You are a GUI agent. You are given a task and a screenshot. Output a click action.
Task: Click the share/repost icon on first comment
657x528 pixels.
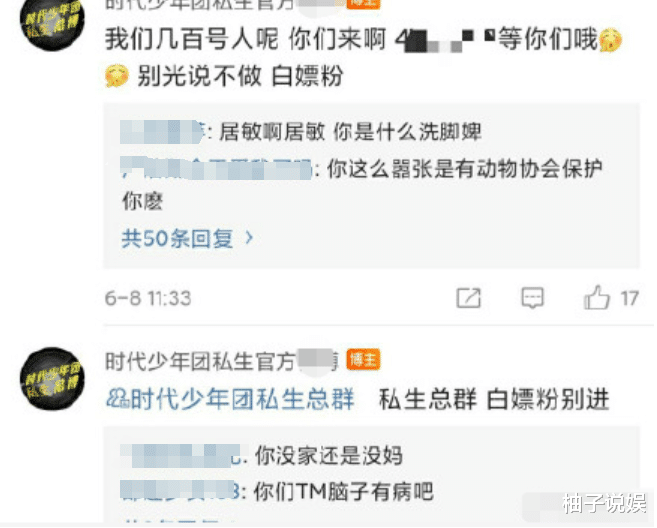tap(468, 298)
